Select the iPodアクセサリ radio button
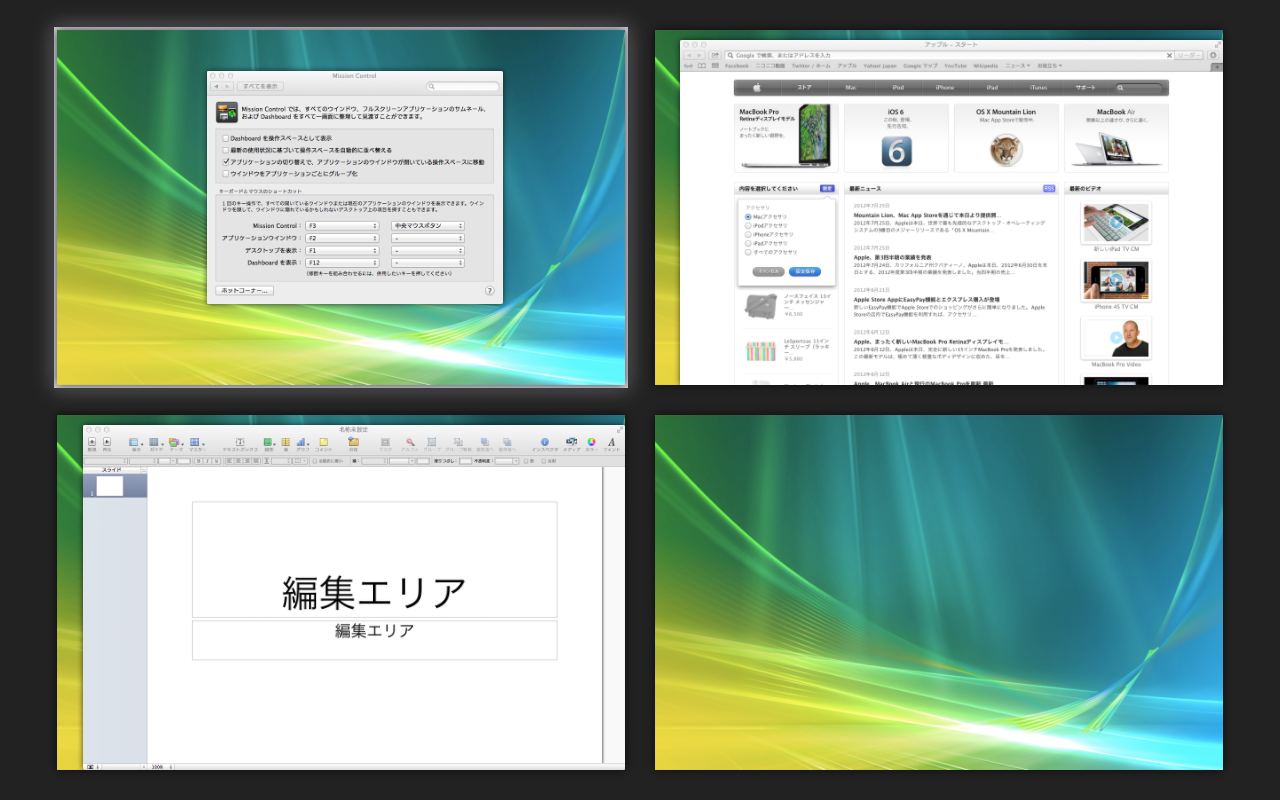The height and width of the screenshot is (800, 1280). pyautogui.click(x=748, y=225)
